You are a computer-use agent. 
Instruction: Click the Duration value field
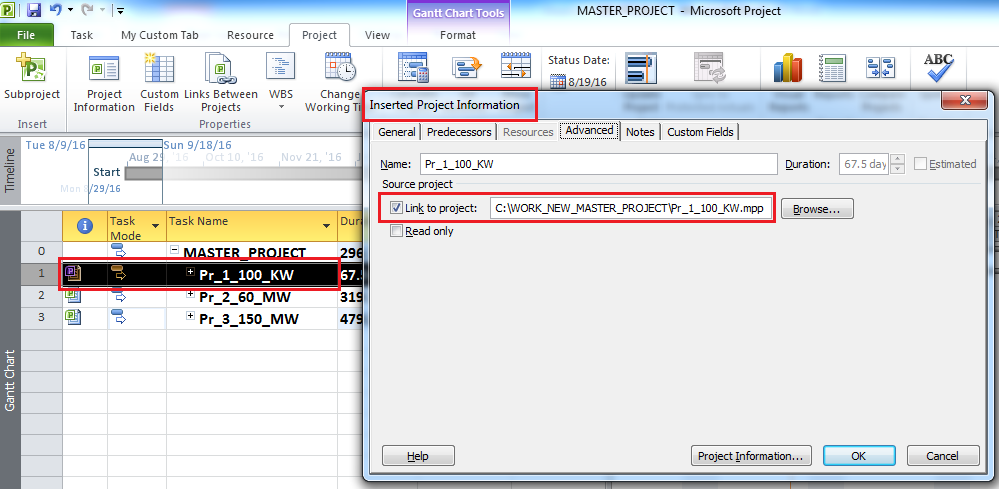[865, 164]
